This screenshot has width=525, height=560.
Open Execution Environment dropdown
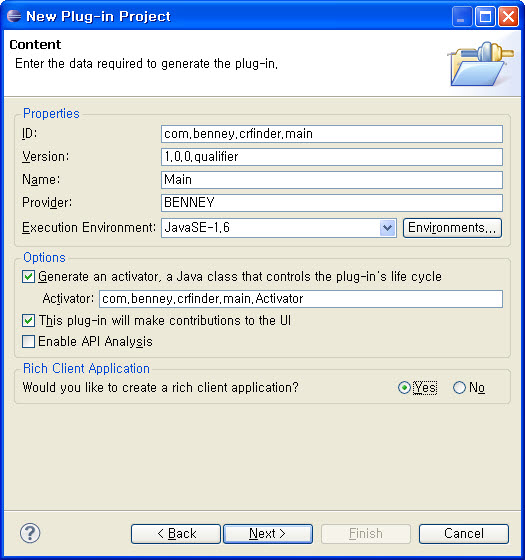(x=388, y=228)
